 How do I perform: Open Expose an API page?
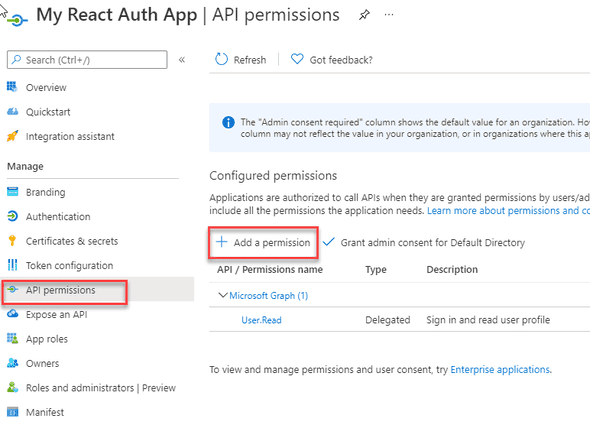coord(56,314)
